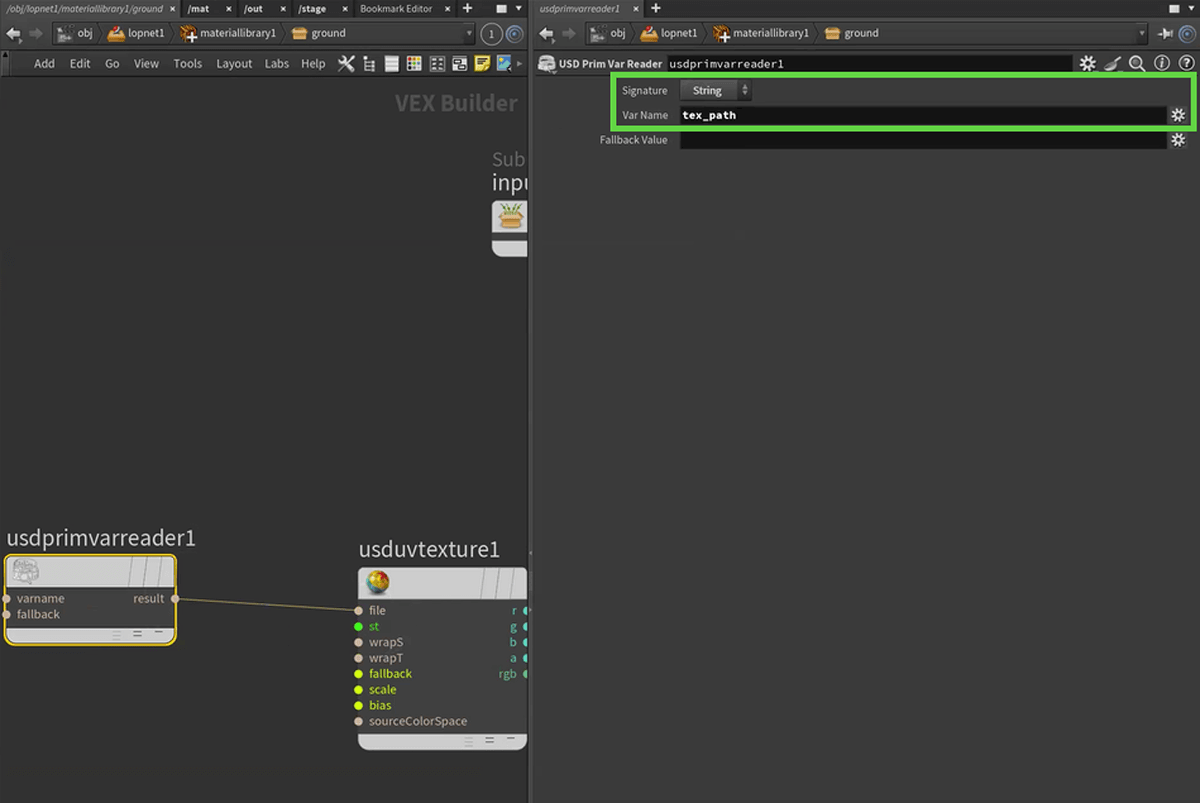Click the Var Name field containing tex_path
1200x803 pixels.
pyautogui.click(x=922, y=115)
